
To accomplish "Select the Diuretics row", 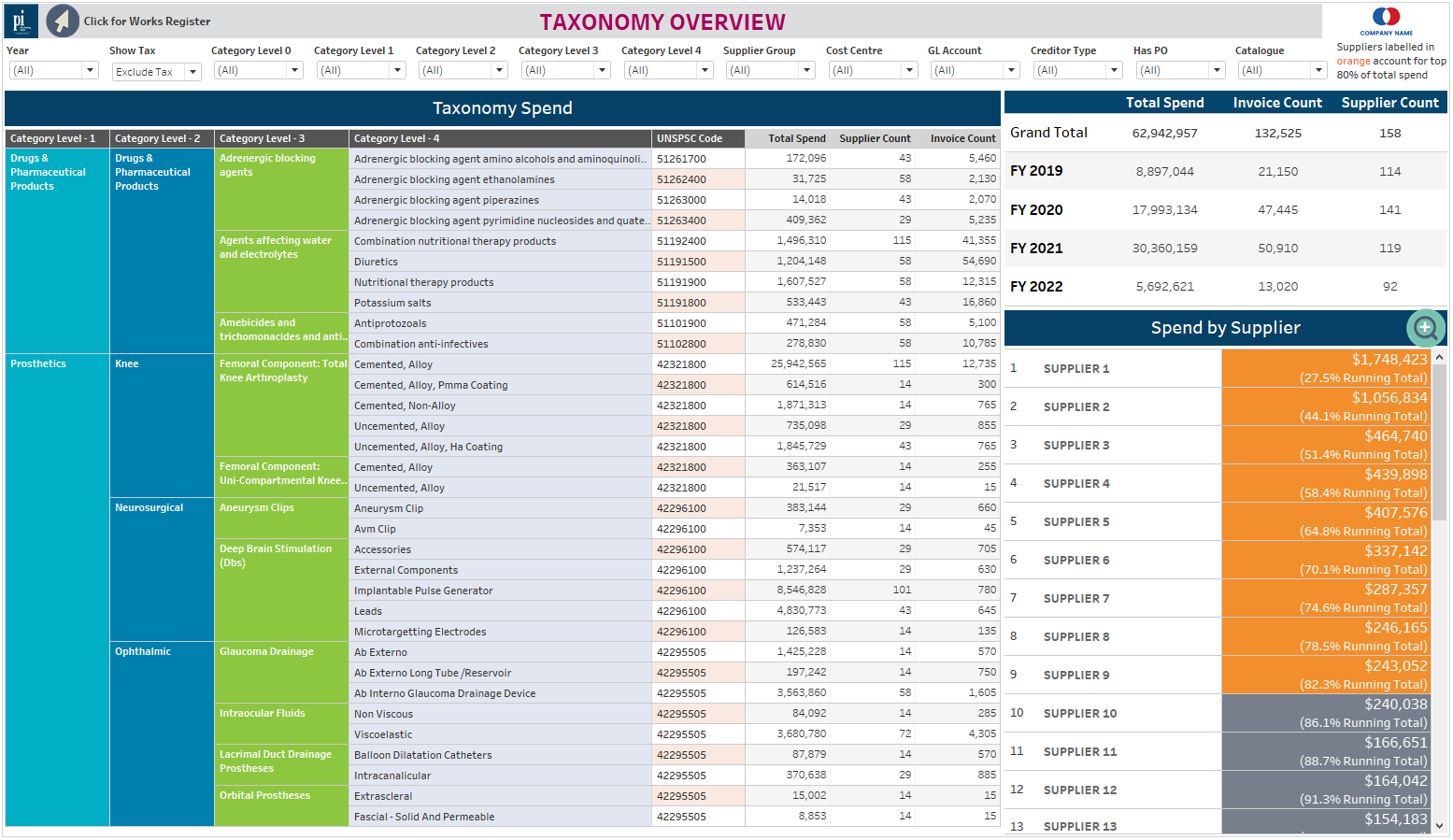I will pyautogui.click(x=675, y=262).
